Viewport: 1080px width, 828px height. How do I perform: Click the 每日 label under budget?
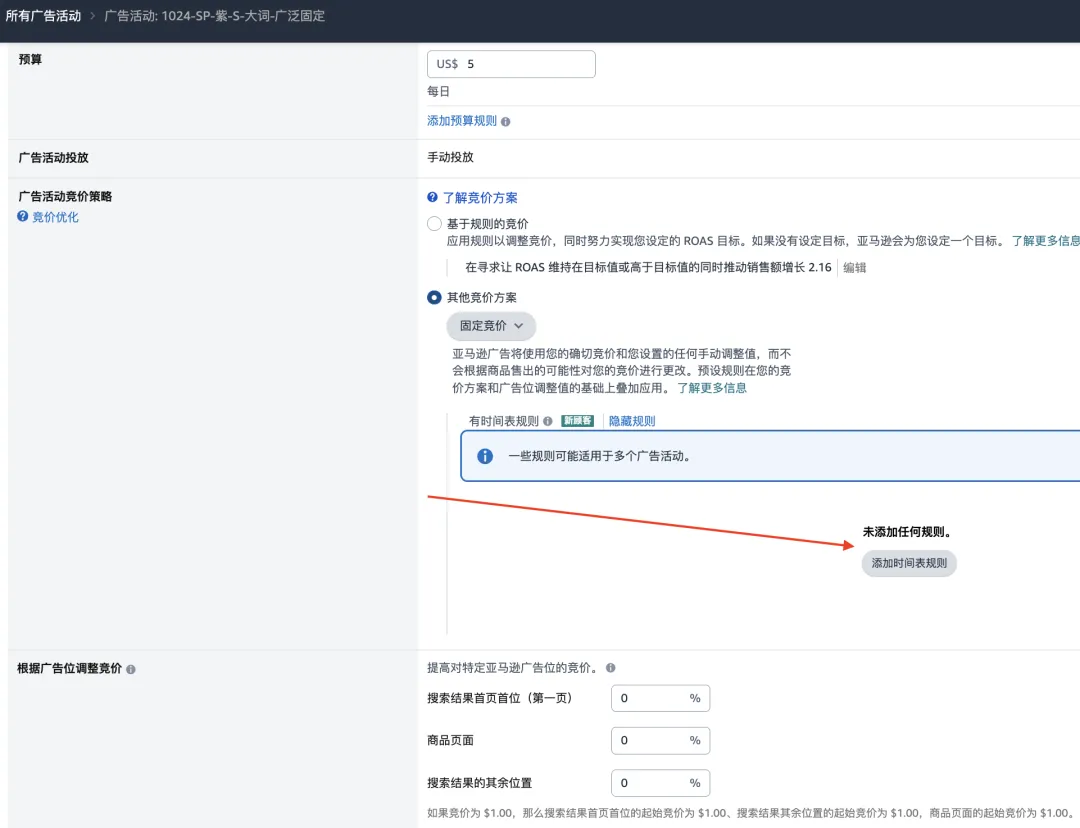438,91
